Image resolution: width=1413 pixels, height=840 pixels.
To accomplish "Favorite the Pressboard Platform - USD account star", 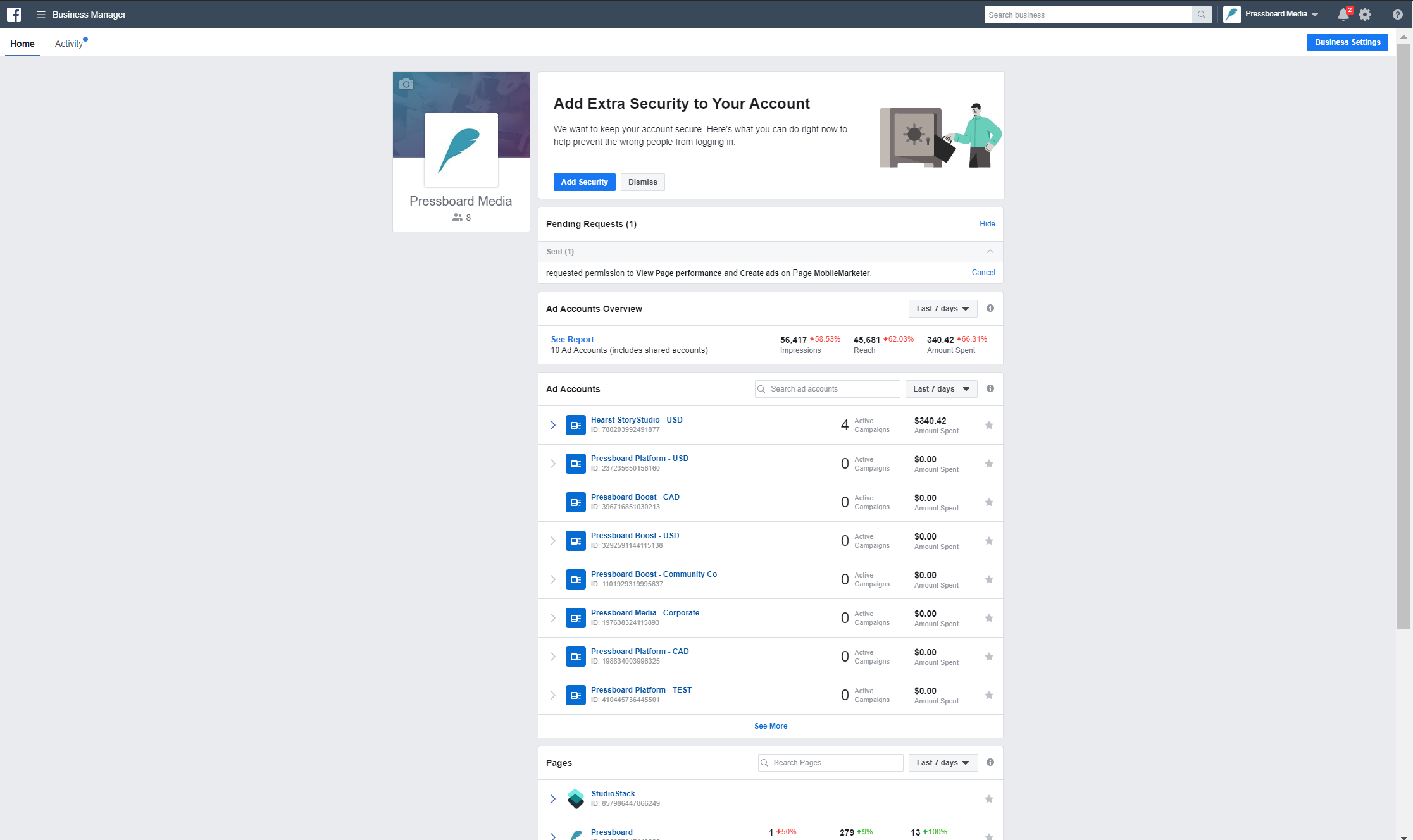I will tap(988, 464).
